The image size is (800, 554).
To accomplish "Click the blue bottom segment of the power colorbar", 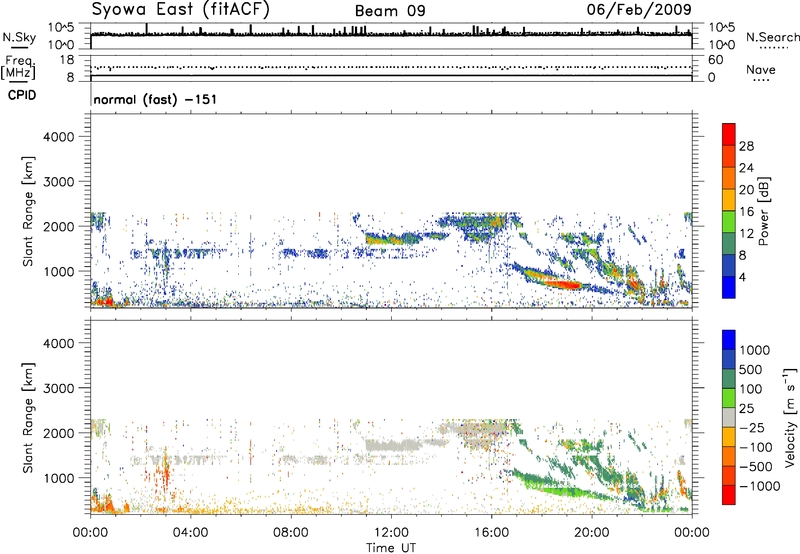I will 729,287.
